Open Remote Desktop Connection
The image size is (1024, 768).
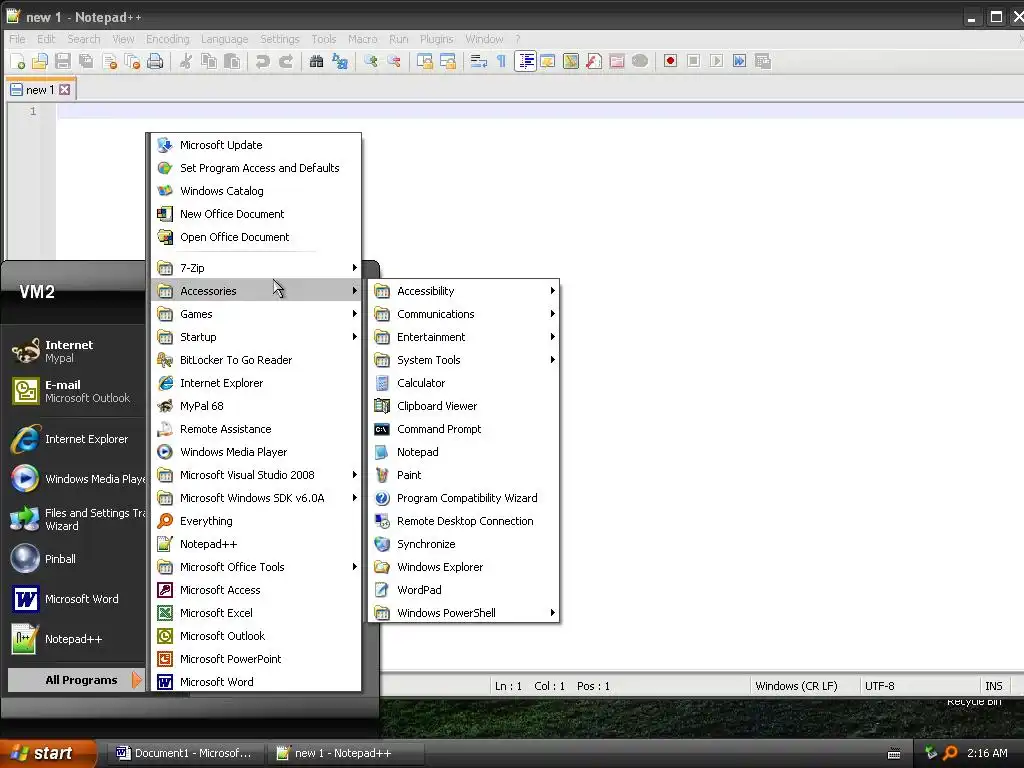tap(464, 521)
